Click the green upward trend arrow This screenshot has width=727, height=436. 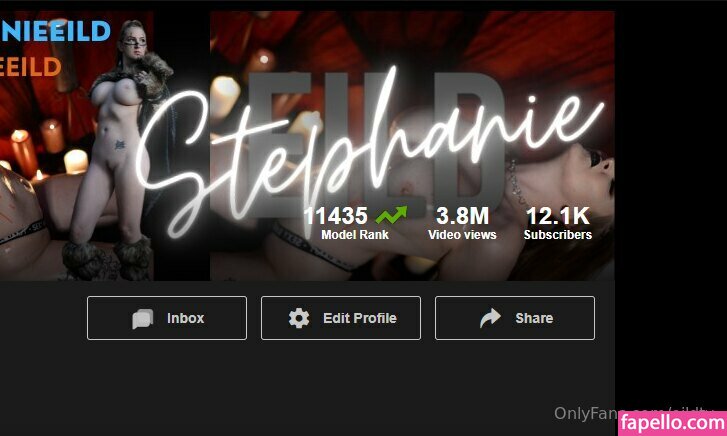[391, 215]
